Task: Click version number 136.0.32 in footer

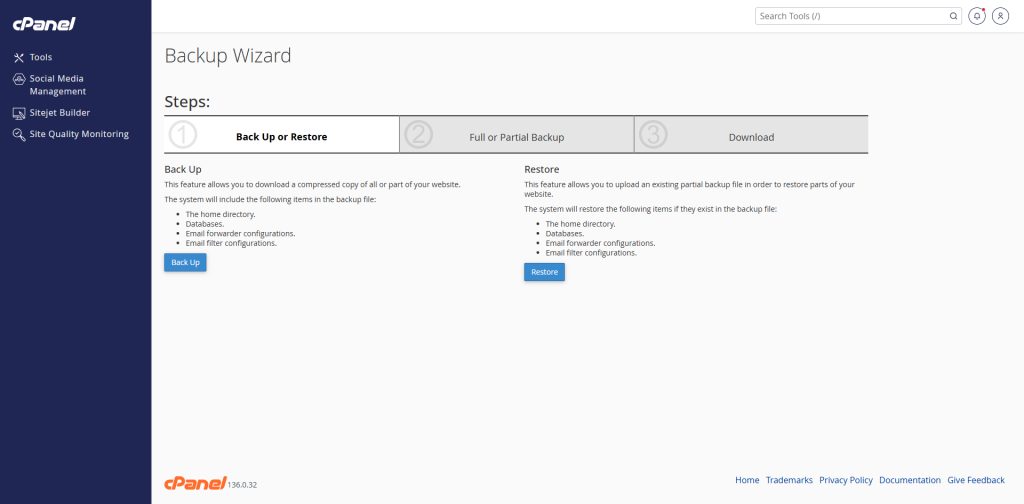Action: click(x=242, y=485)
